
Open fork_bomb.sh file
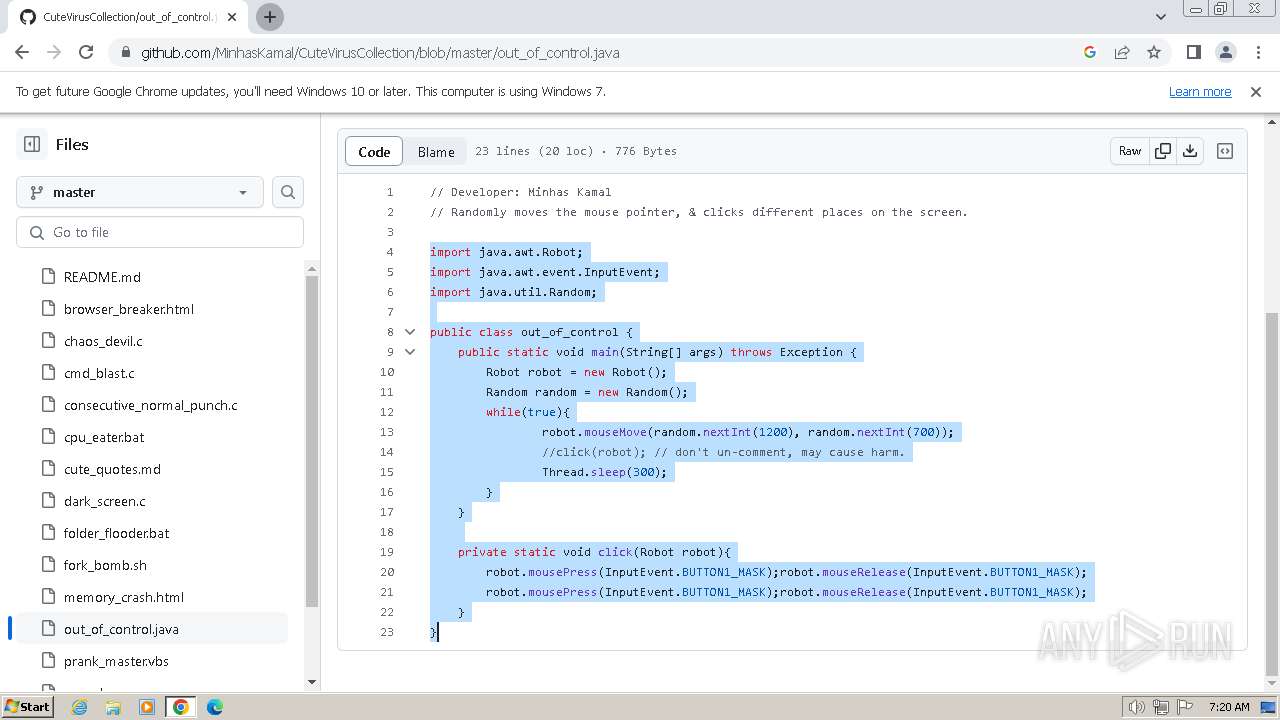pos(105,565)
